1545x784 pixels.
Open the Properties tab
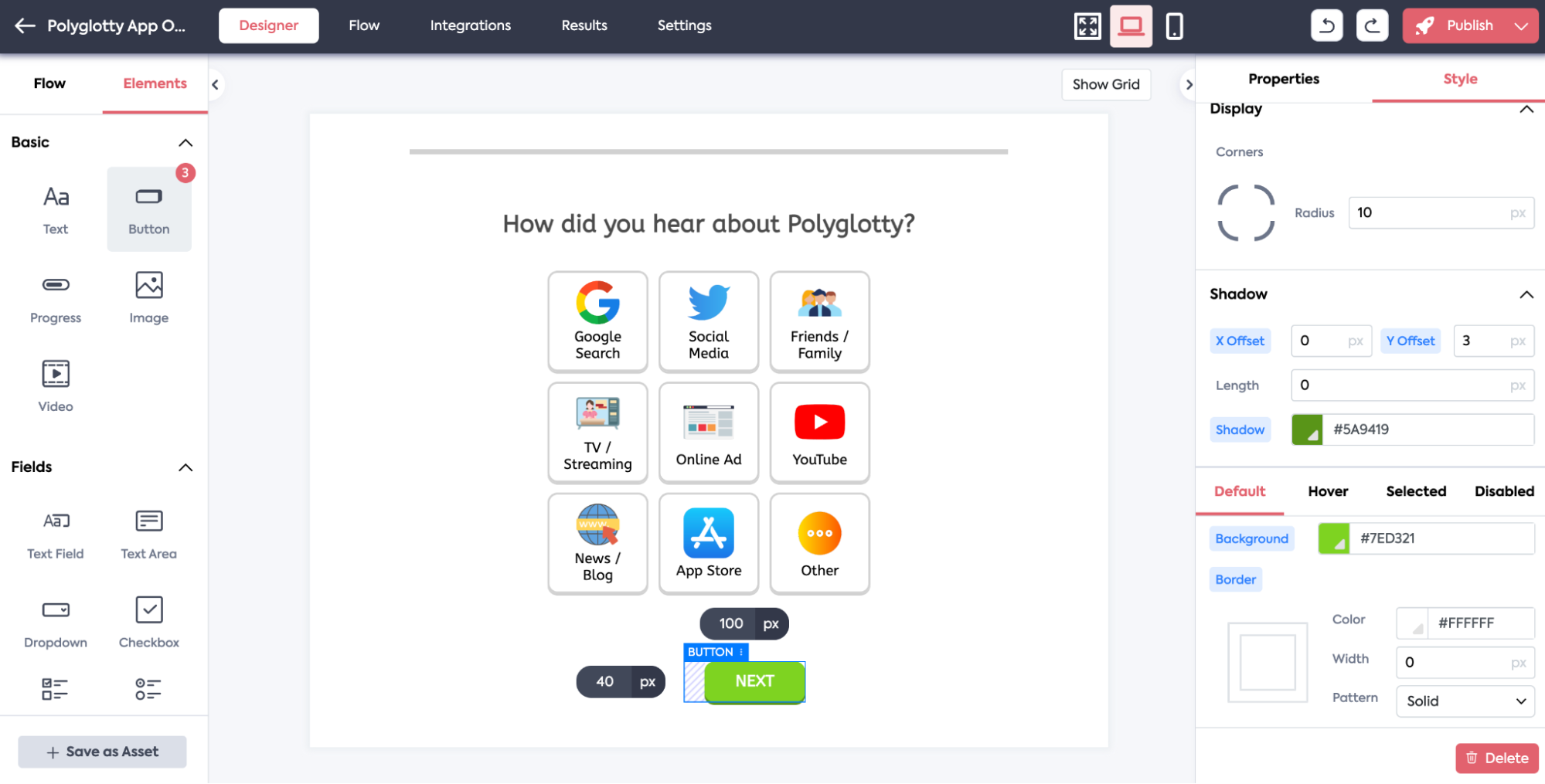pyautogui.click(x=1283, y=79)
